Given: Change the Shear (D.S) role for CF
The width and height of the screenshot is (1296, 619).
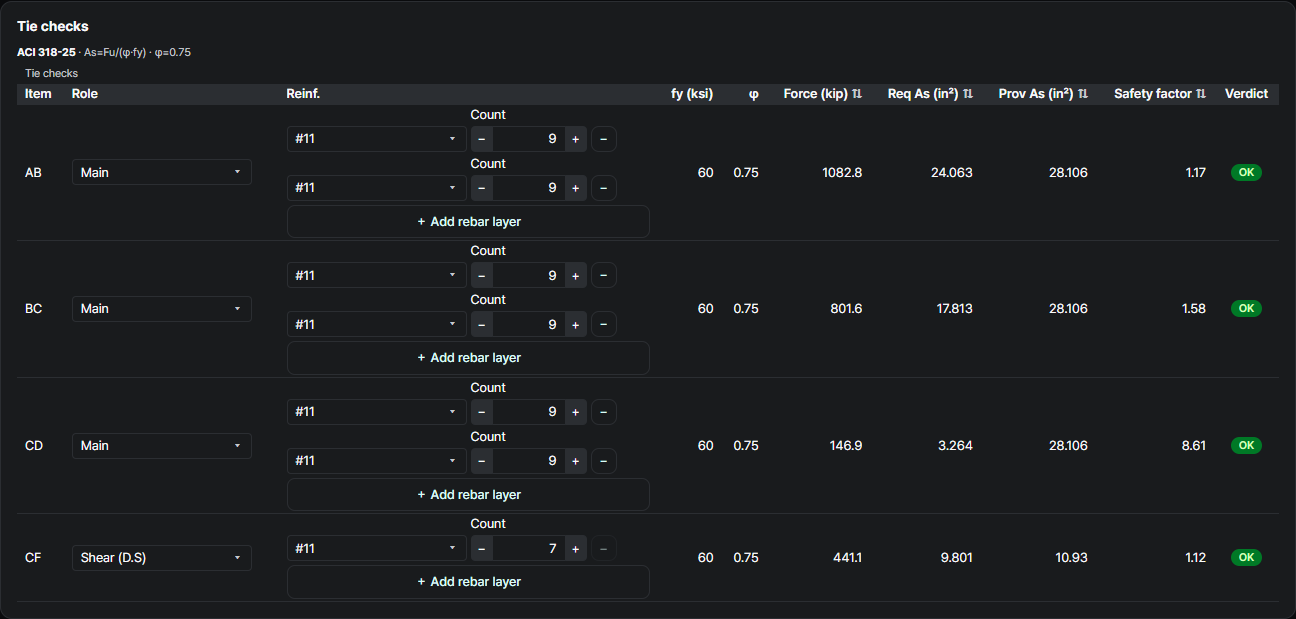Looking at the screenshot, I should tap(162, 558).
